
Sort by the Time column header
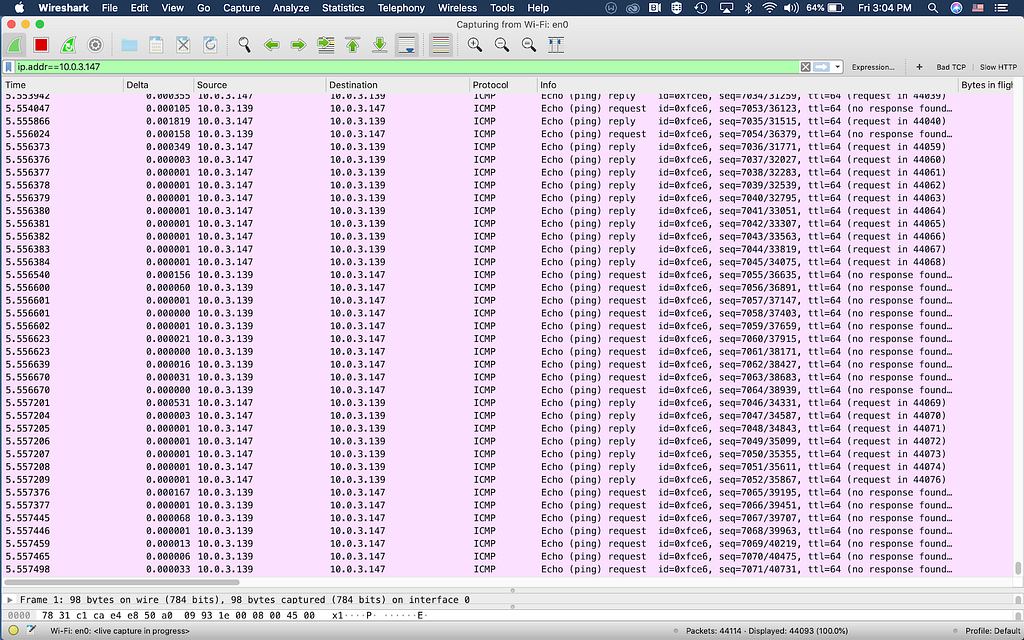click(63, 85)
